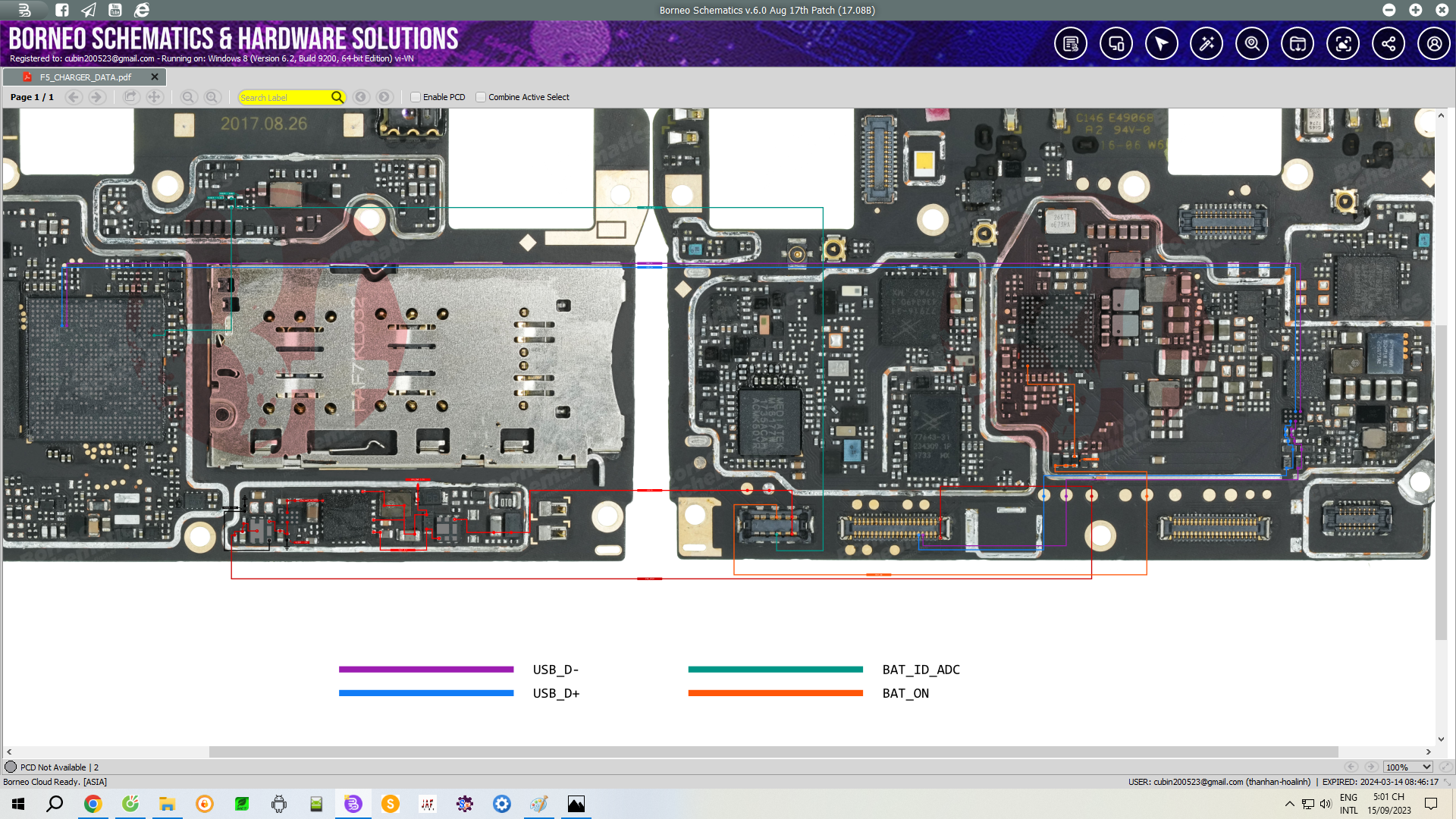
Task: Click the Borneo logo icon in title bar
Action: coord(25,10)
